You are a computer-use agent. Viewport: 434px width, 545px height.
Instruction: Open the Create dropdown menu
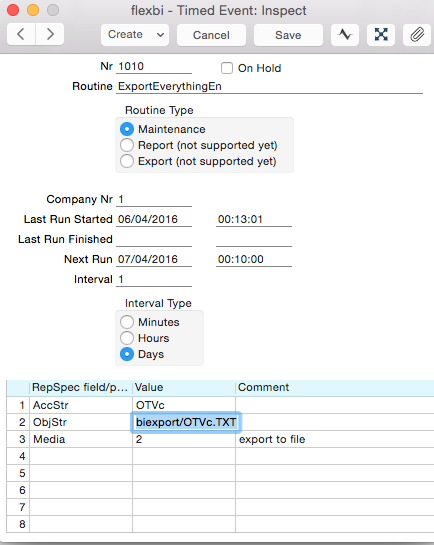[x=135, y=35]
